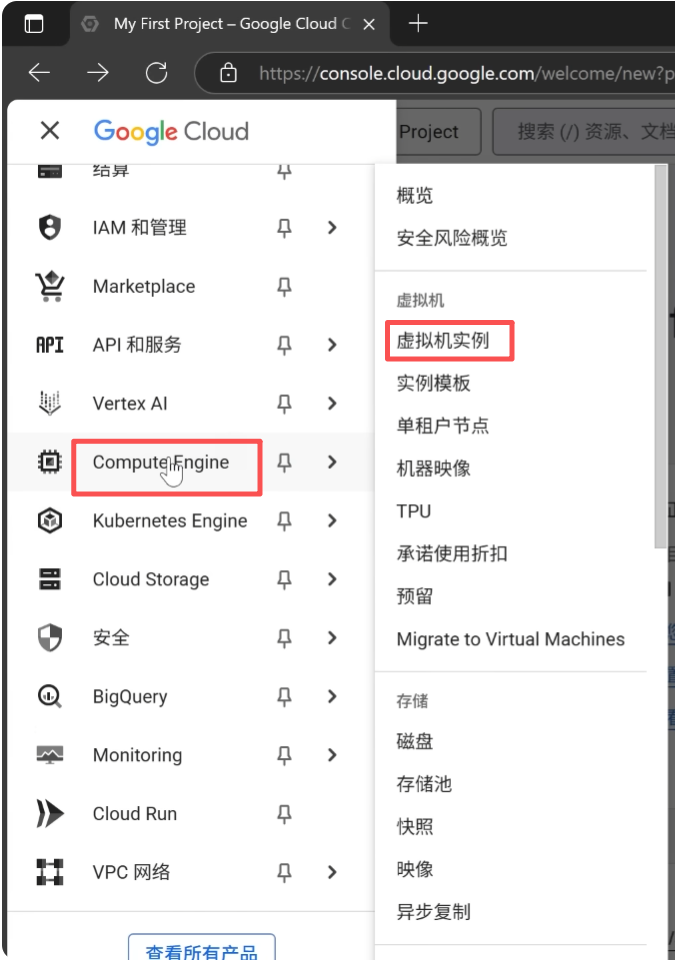The width and height of the screenshot is (675, 960).
Task: Click the Vertex AI icon
Action: (49, 404)
